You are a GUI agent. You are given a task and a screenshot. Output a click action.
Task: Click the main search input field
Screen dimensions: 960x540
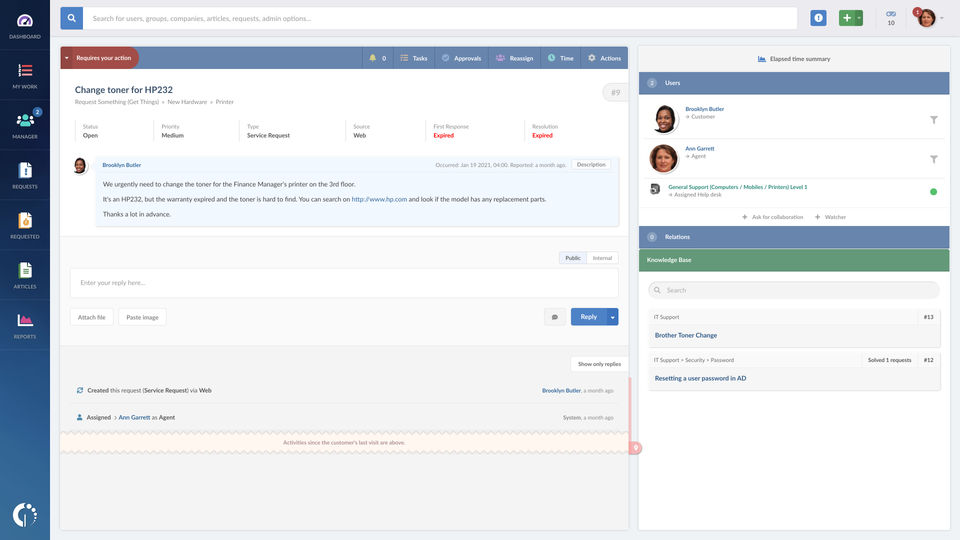440,18
